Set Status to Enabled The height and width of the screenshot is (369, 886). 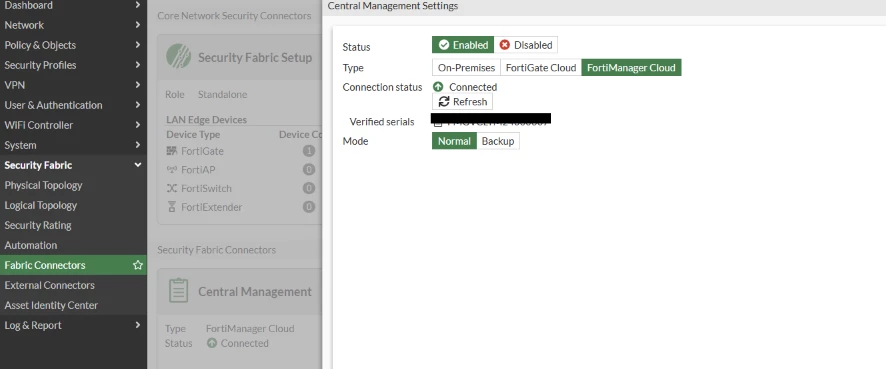tap(463, 45)
